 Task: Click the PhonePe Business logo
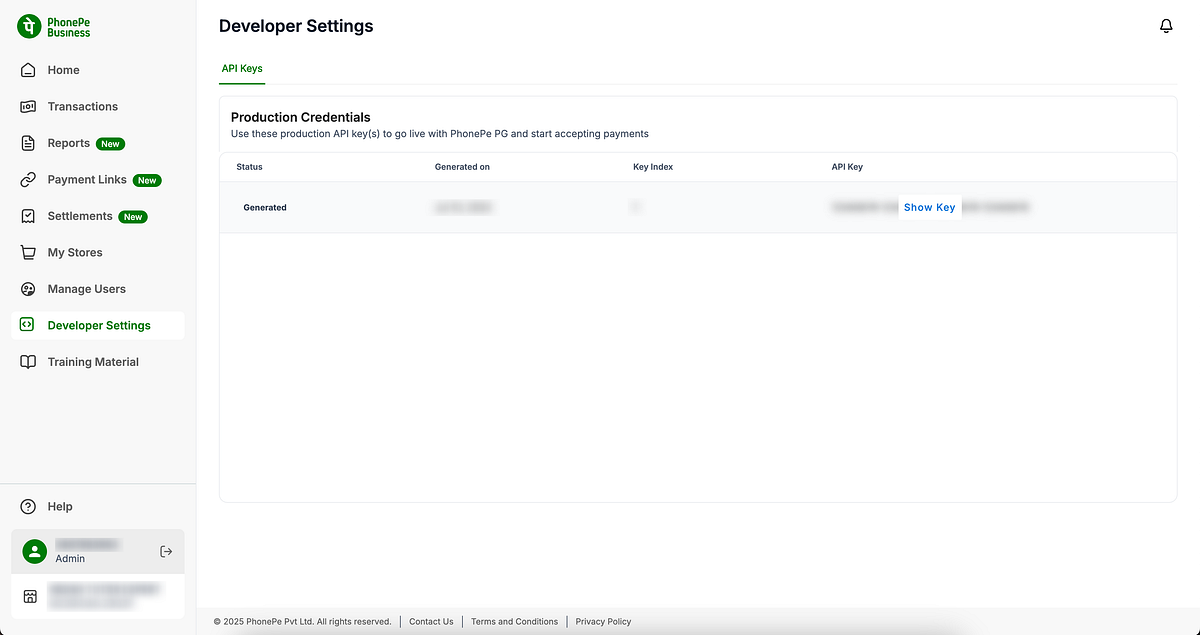coord(55,27)
